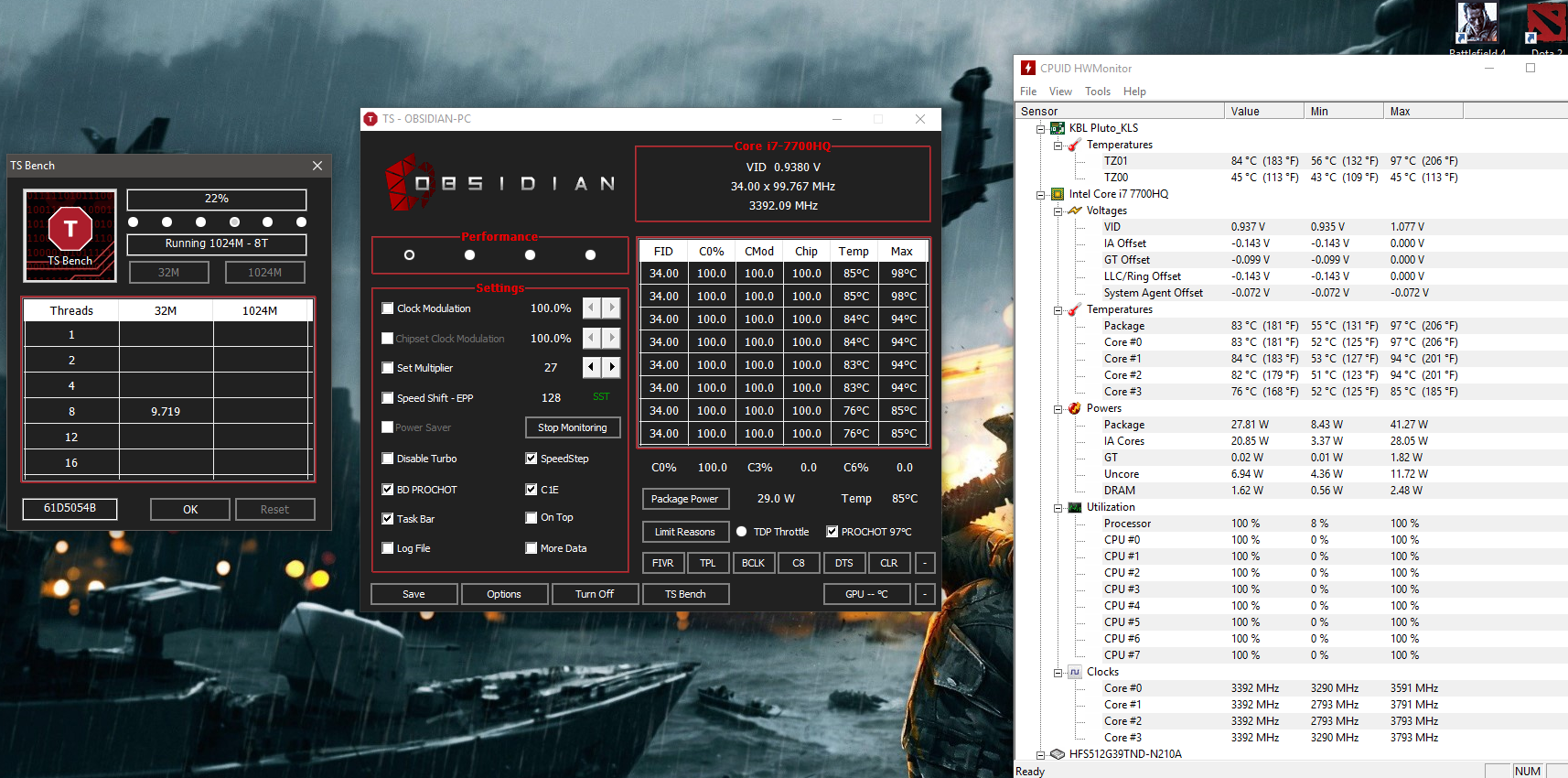This screenshot has height=778, width=1568.
Task: Collapse the KBL Pluto_KLS tree node
Action: click(x=1041, y=128)
